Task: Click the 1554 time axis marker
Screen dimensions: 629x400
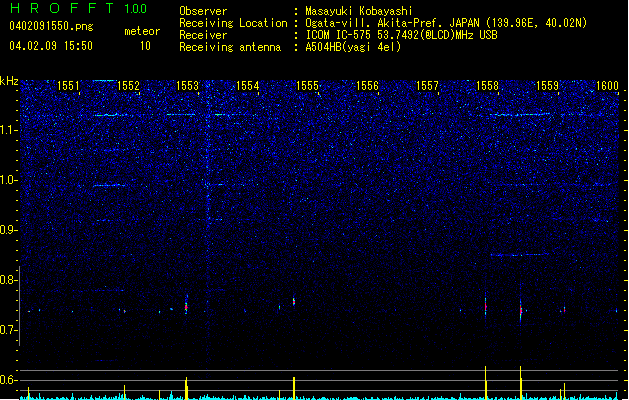Action: coord(248,86)
